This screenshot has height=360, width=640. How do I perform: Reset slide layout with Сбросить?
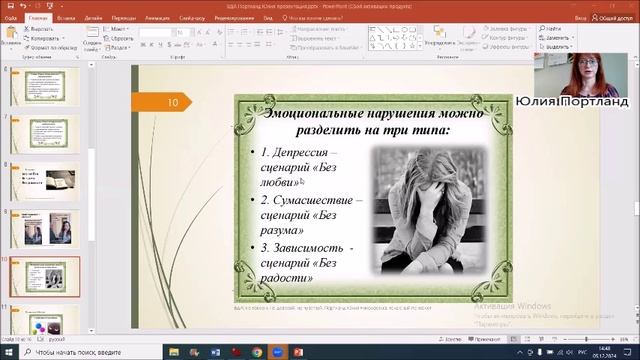click(x=118, y=38)
